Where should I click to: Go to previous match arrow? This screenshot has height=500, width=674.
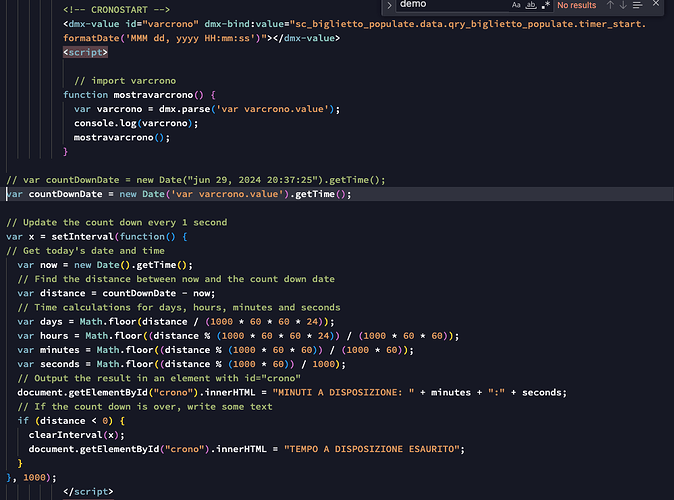pyautogui.click(x=609, y=6)
